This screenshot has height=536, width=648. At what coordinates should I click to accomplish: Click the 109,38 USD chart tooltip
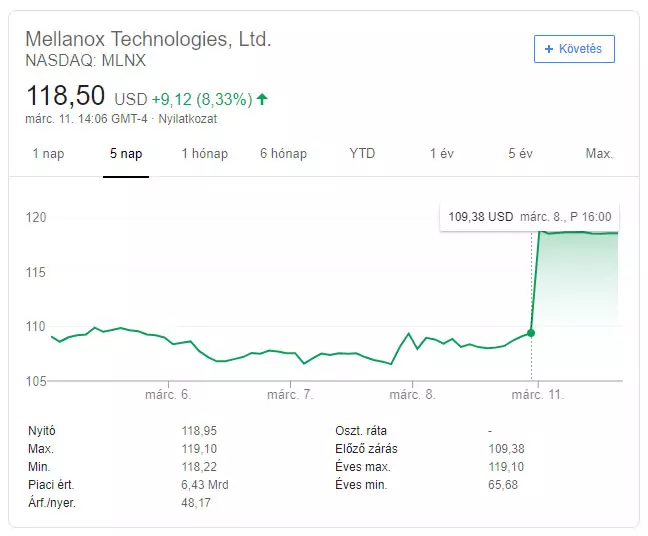click(530, 217)
